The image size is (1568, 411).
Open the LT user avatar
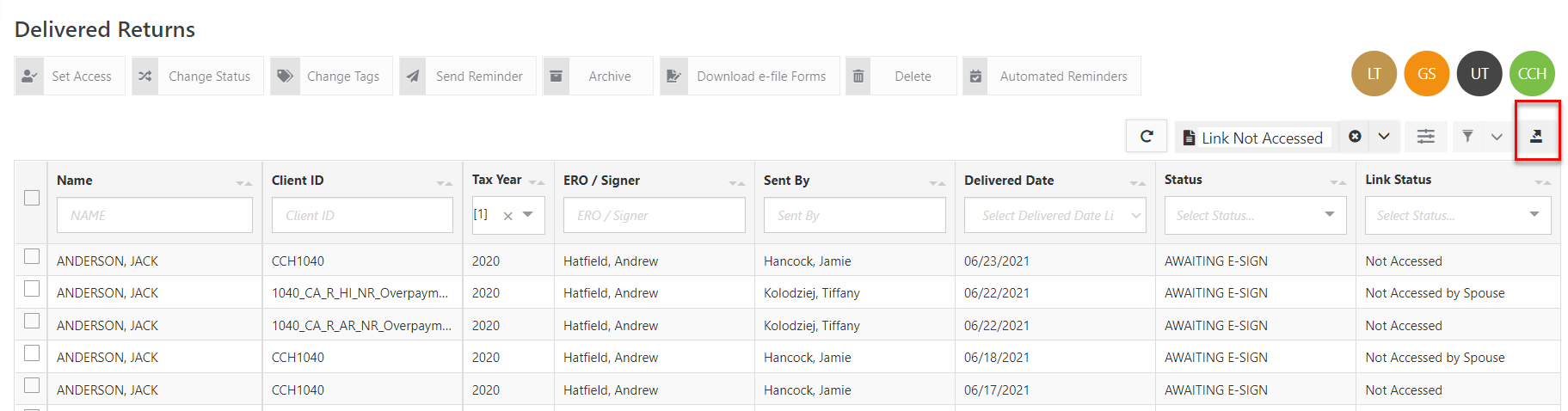click(1374, 73)
